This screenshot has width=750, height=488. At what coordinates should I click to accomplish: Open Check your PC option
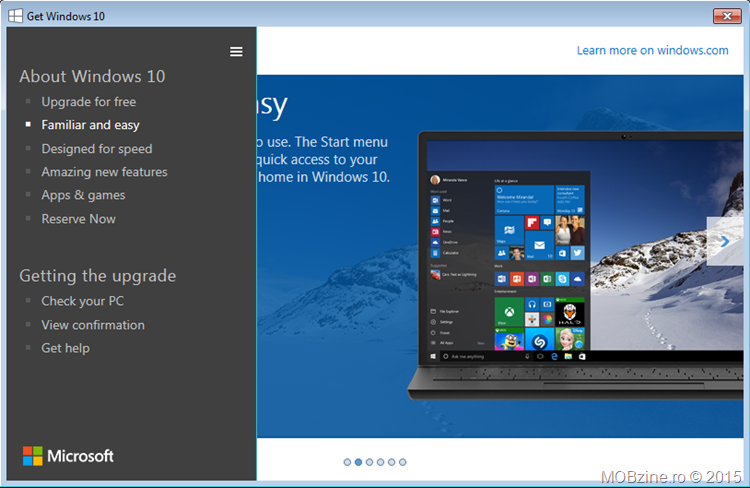coord(82,301)
